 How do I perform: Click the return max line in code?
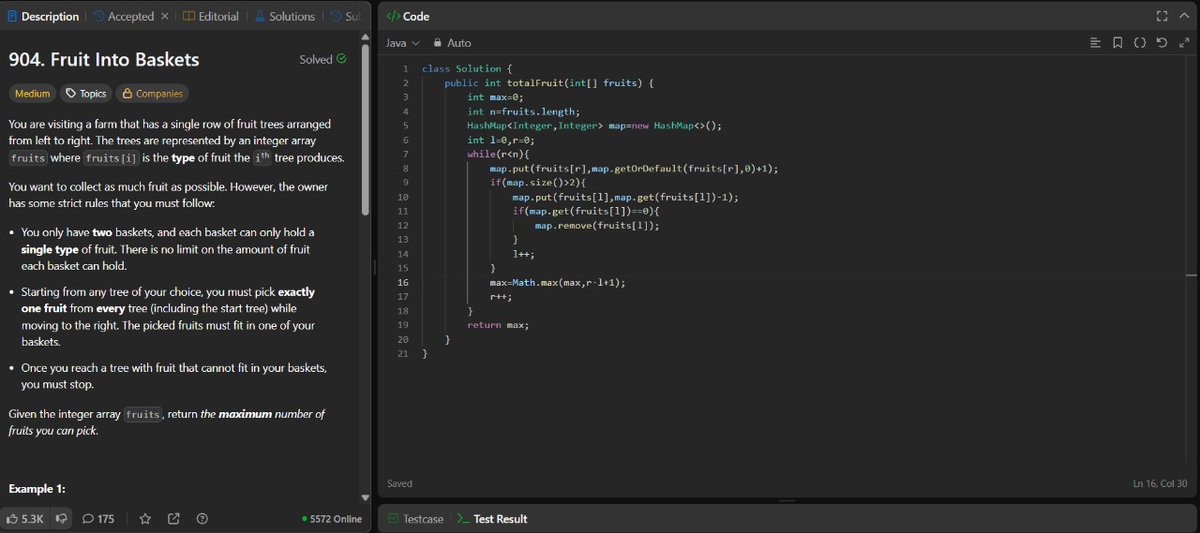(x=497, y=325)
